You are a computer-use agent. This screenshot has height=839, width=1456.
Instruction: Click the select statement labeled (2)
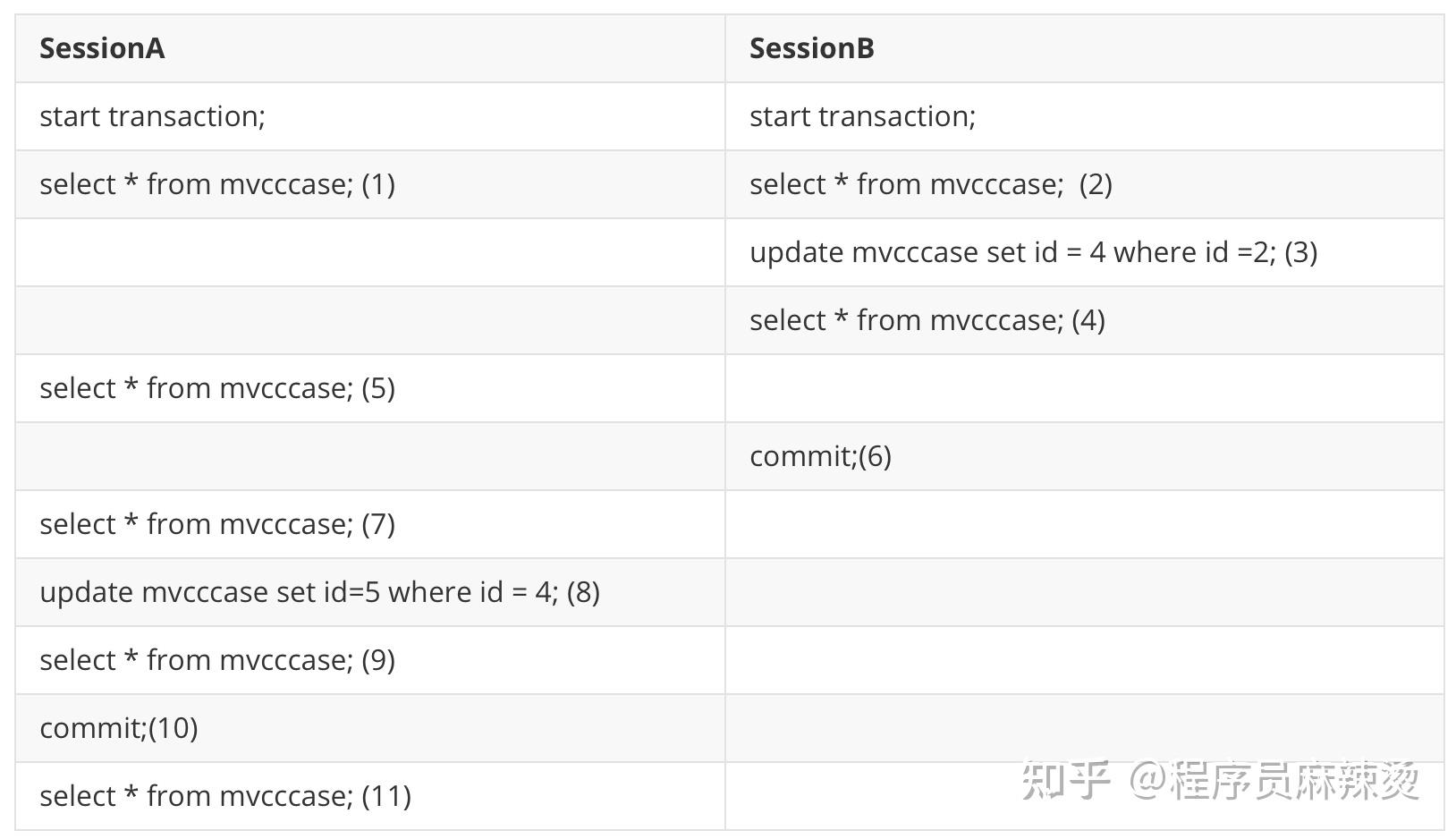(930, 184)
